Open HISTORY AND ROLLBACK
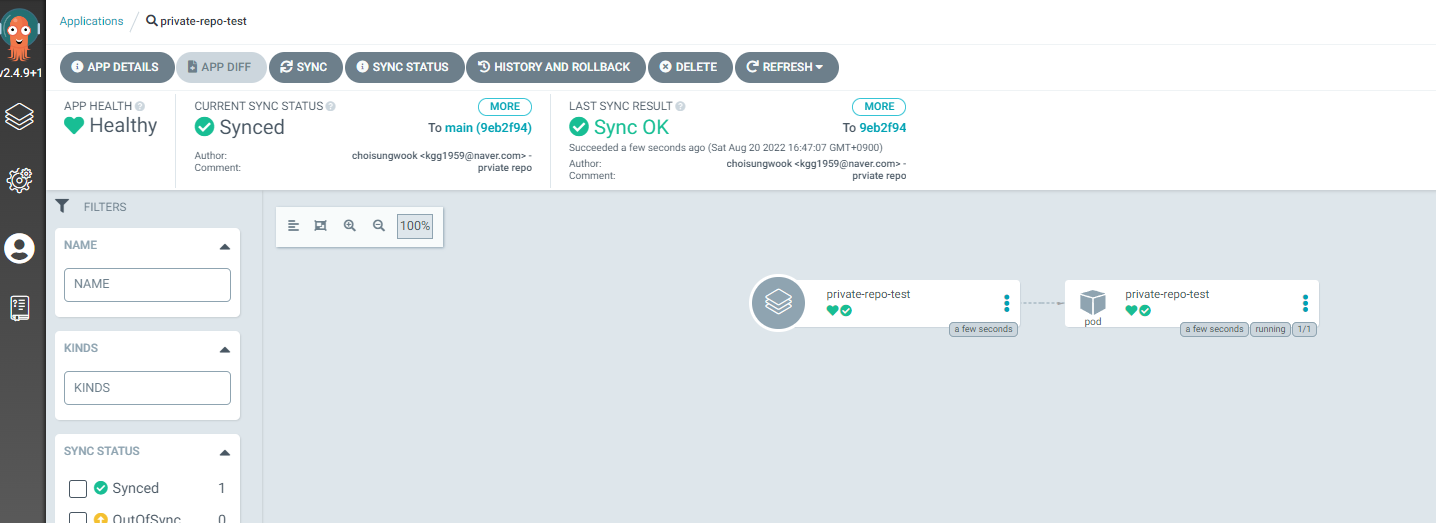The image size is (1436, 523). pyautogui.click(x=555, y=67)
